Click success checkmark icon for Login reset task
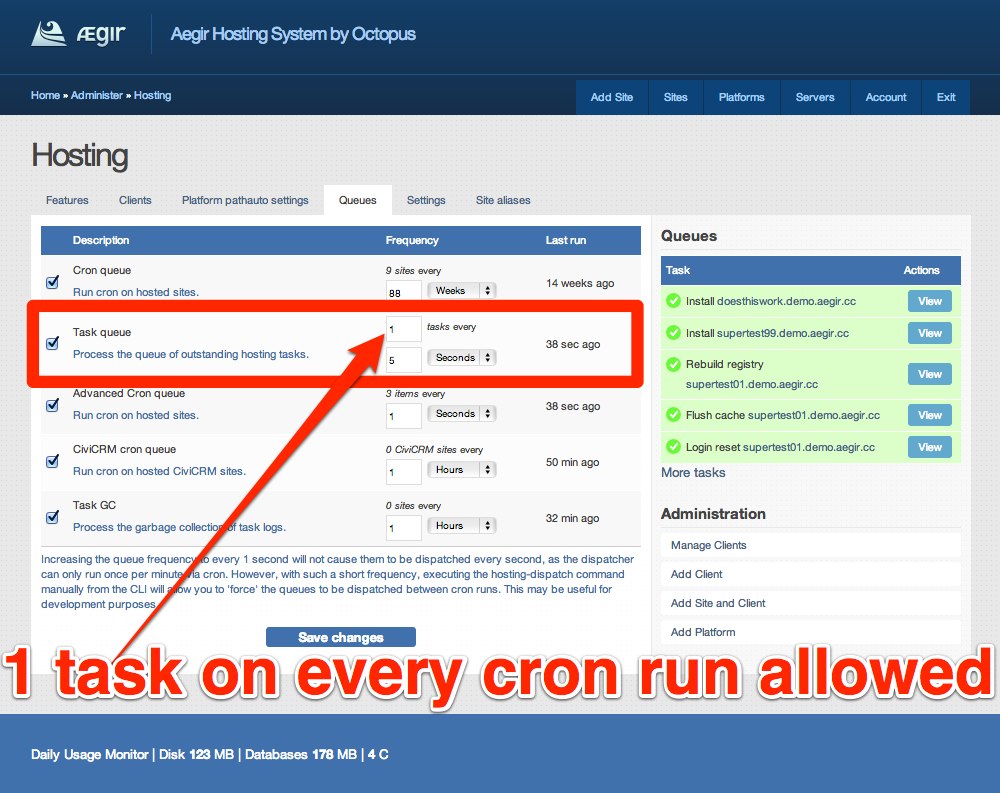This screenshot has height=793, width=1000. [x=673, y=447]
